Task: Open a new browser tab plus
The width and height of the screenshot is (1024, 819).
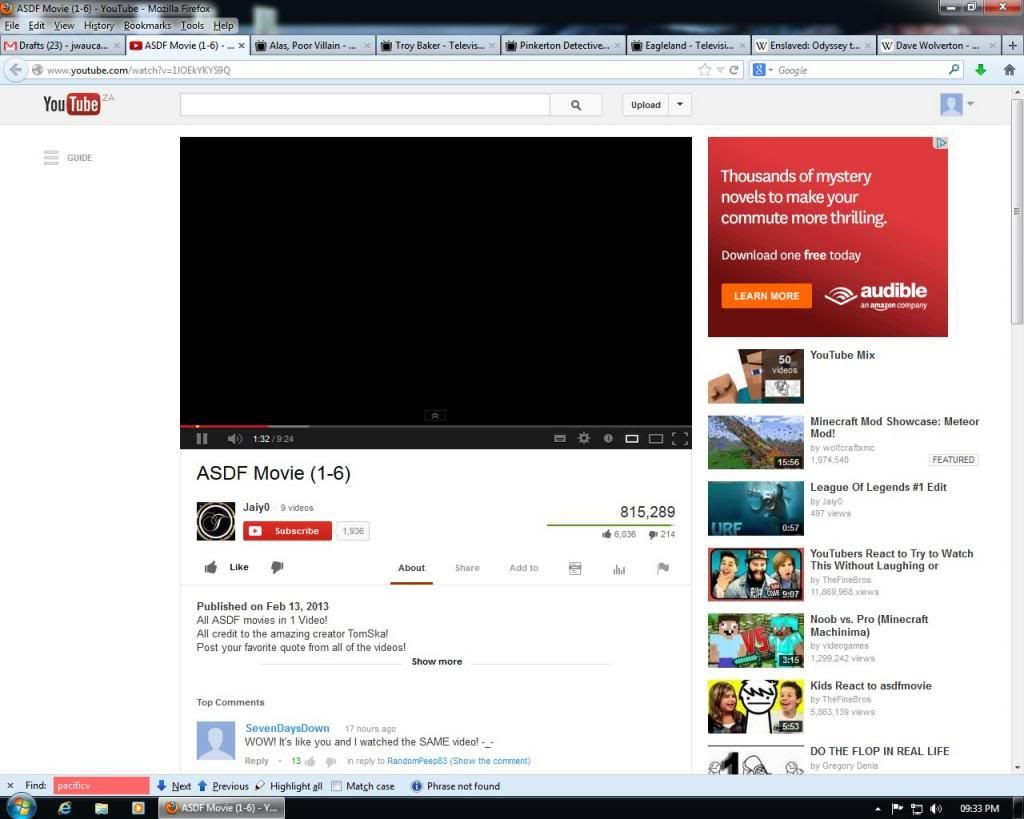Action: tap(1012, 46)
